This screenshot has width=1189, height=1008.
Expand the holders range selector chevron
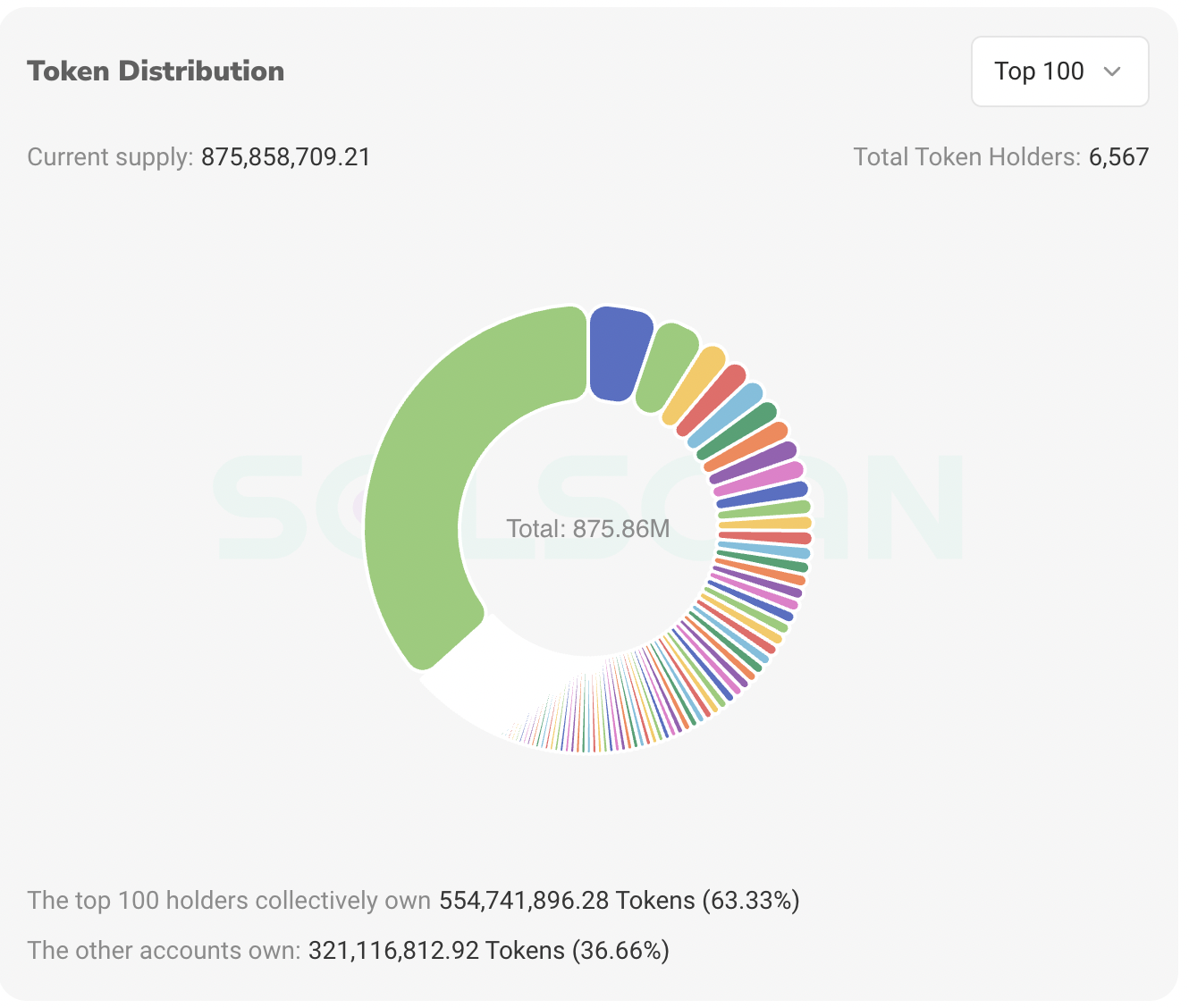1113,71
